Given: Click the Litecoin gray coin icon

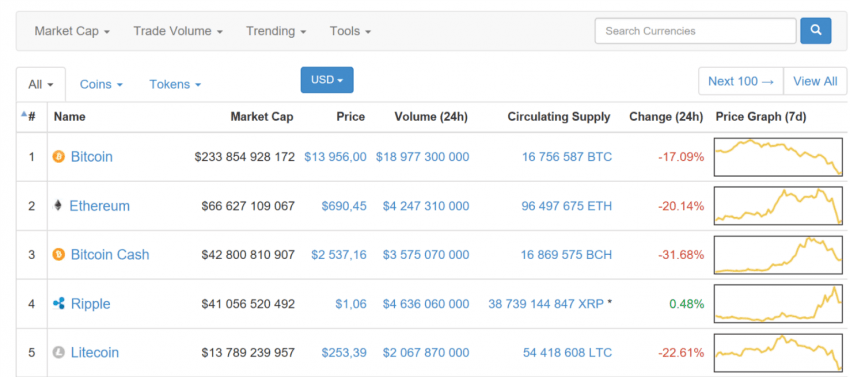Looking at the screenshot, I should click(59, 353).
